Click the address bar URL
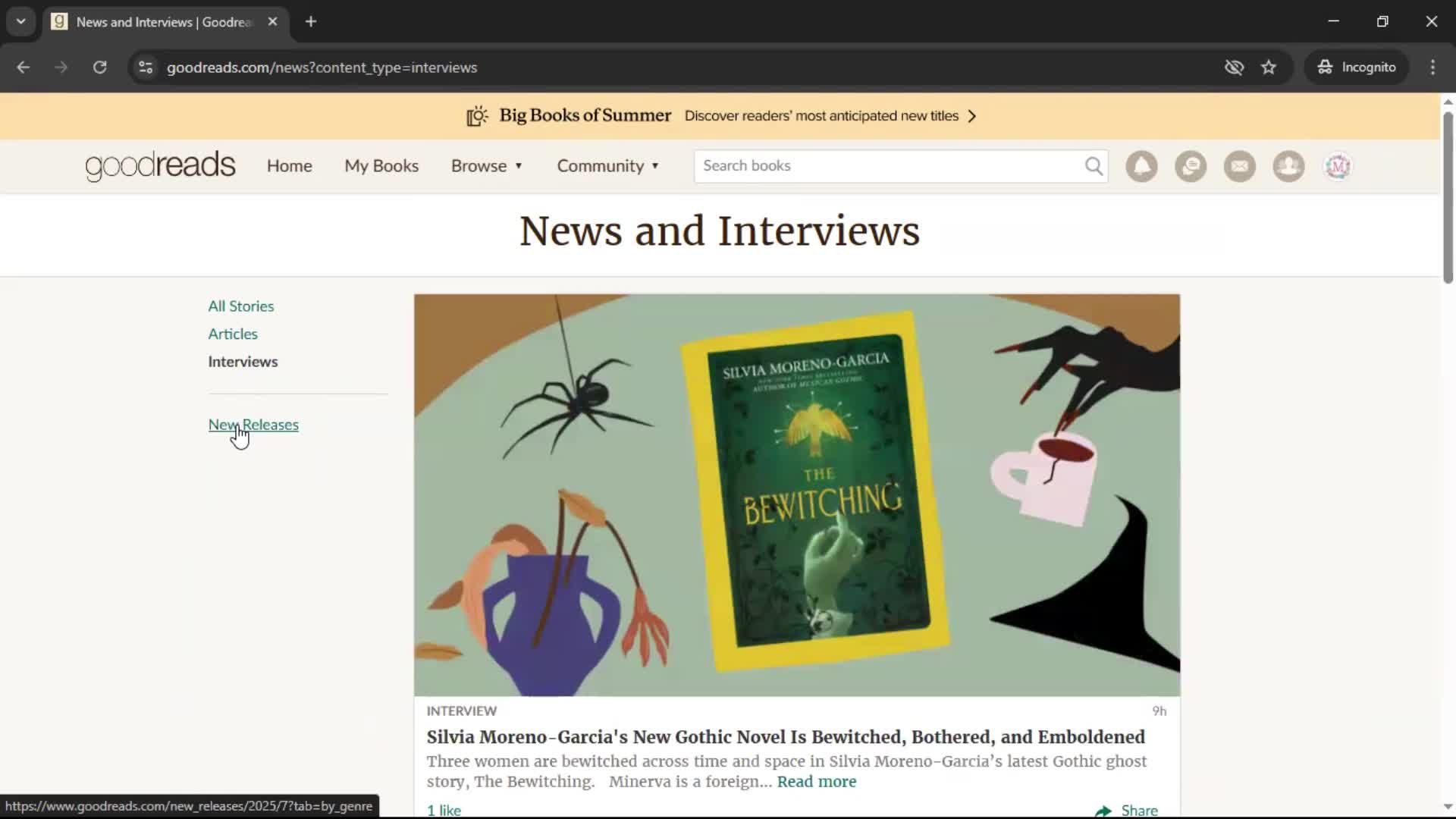This screenshot has width=1456, height=819. 322,67
